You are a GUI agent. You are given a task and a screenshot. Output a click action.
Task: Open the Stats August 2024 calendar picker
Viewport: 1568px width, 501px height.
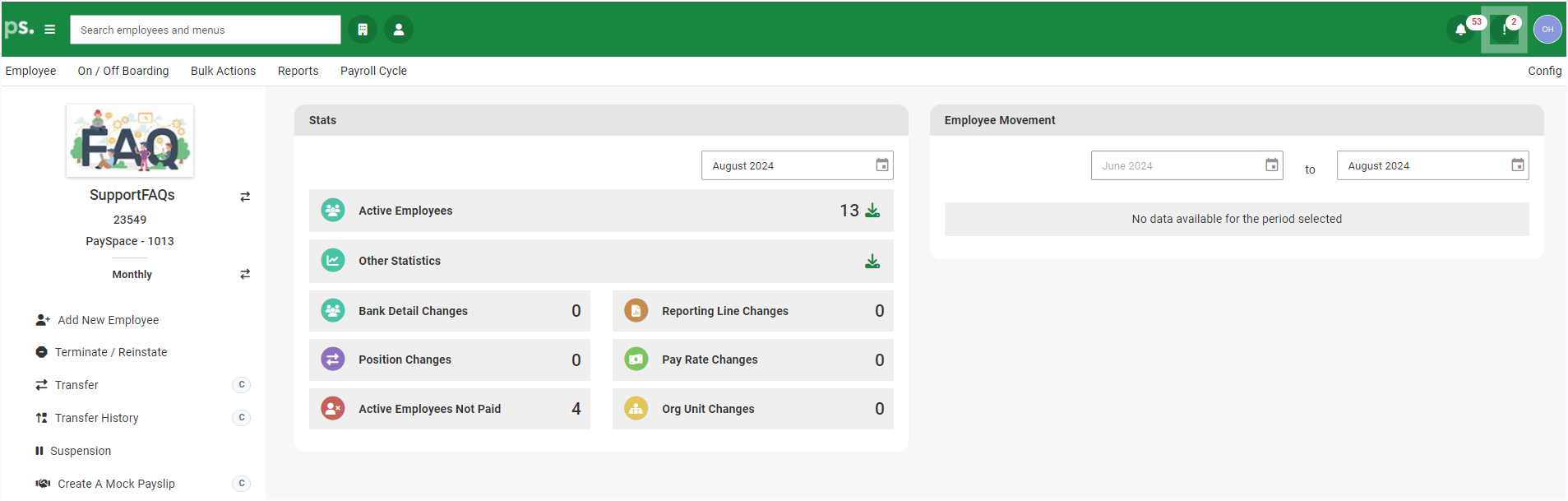coord(881,165)
